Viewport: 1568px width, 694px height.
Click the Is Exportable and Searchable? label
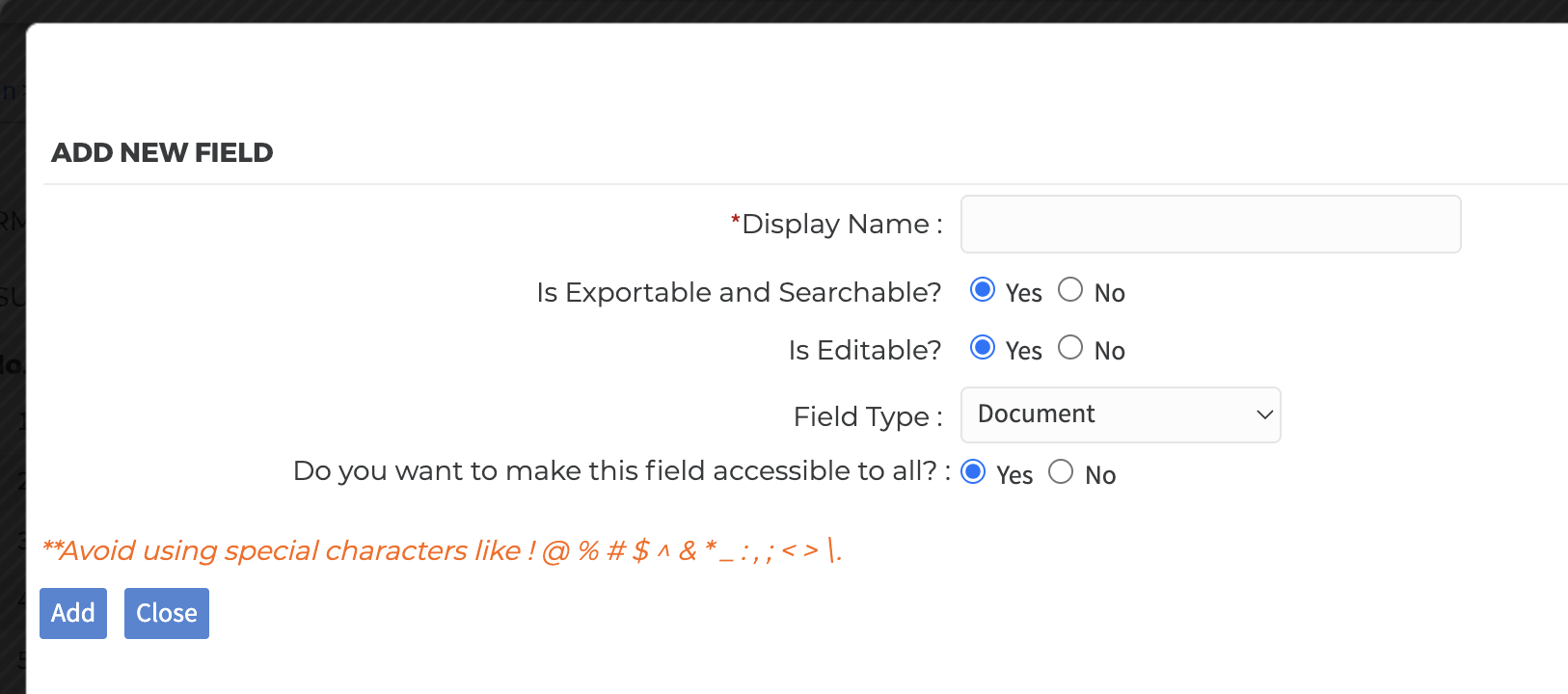pos(739,292)
